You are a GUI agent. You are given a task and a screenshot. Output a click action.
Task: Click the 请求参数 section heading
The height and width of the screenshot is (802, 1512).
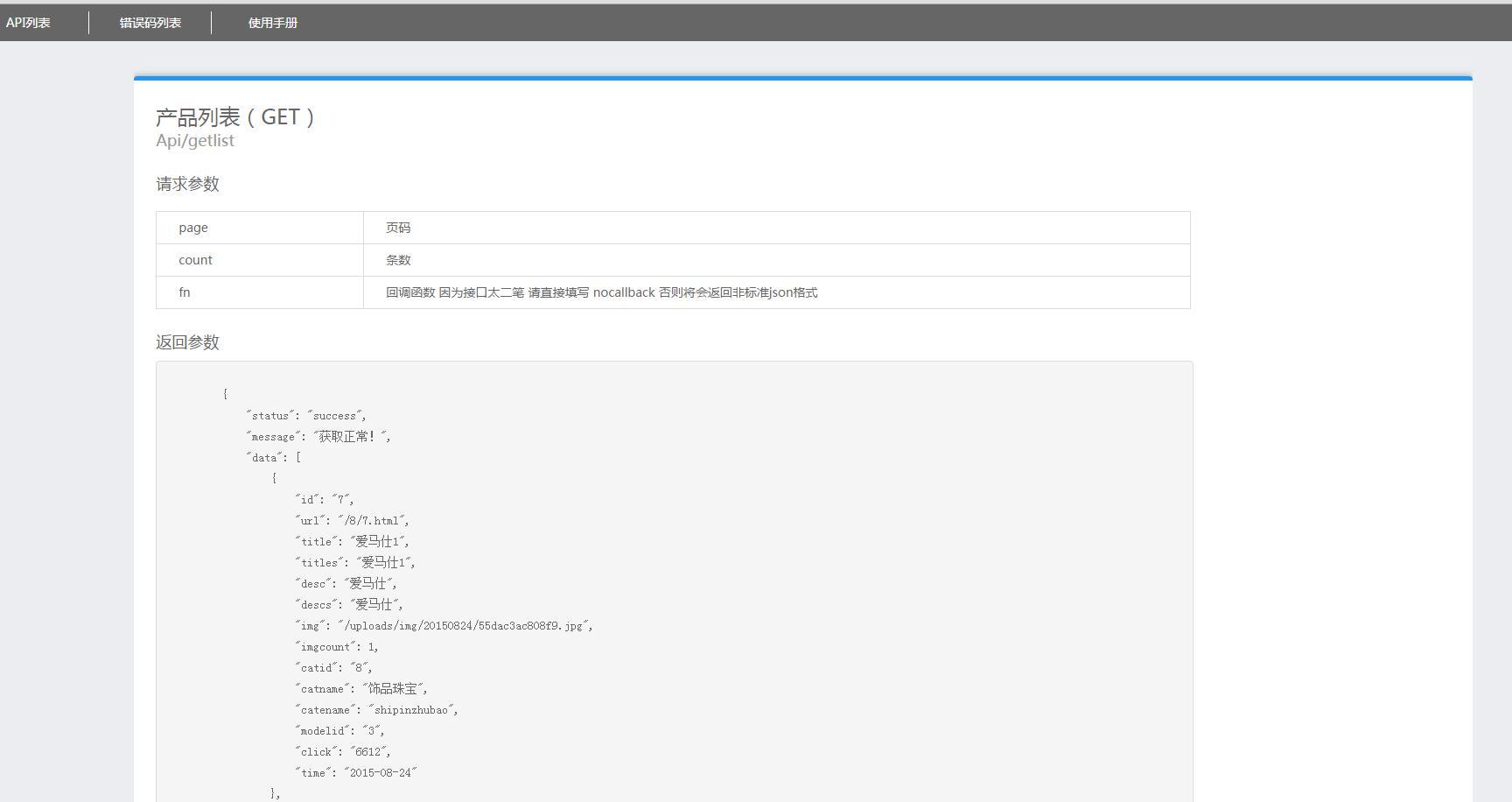(186, 184)
